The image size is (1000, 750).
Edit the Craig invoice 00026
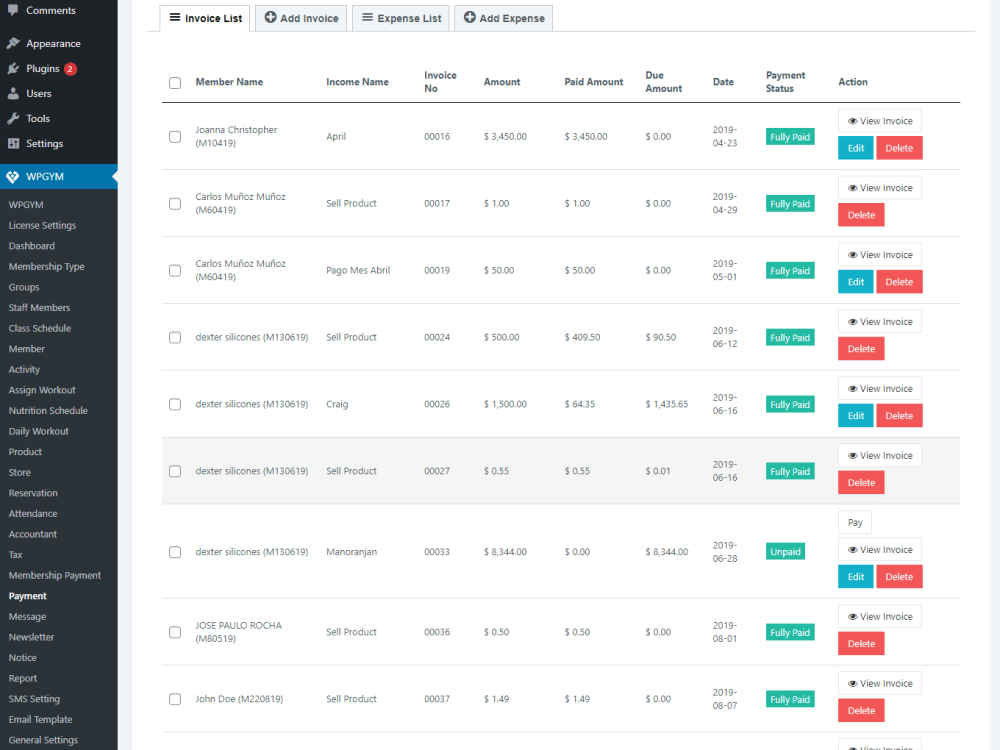click(x=855, y=416)
